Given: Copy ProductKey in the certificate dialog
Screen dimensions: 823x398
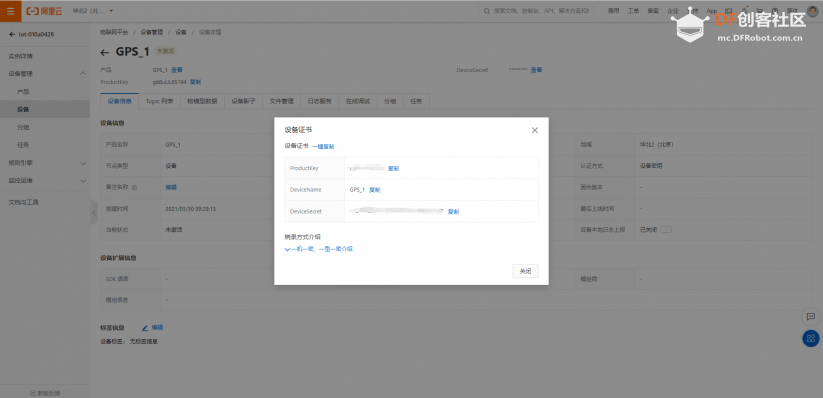Looking at the screenshot, I should 394,169.
